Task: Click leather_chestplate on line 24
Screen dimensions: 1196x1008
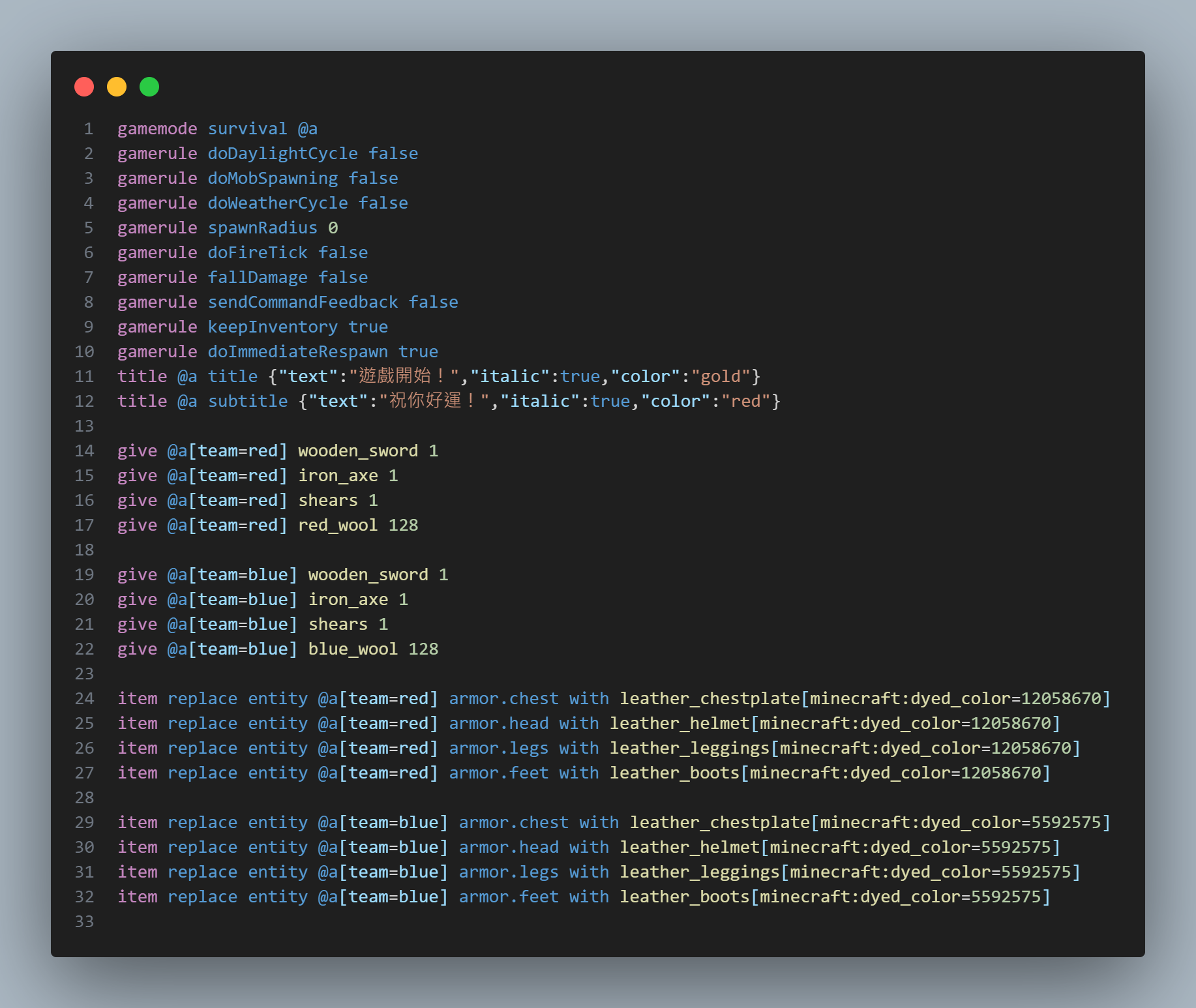Action: (710, 699)
